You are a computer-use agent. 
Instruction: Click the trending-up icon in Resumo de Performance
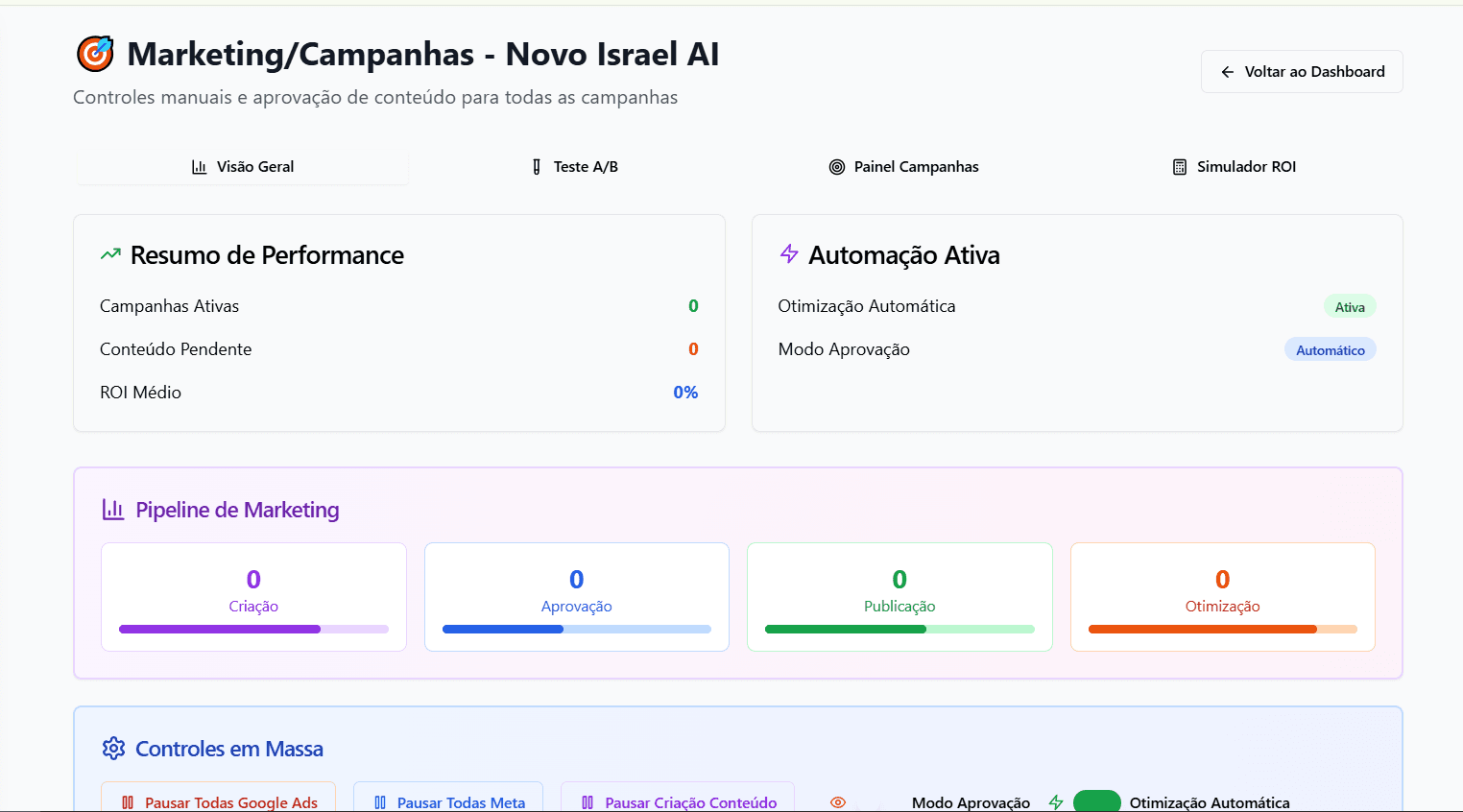pos(109,253)
